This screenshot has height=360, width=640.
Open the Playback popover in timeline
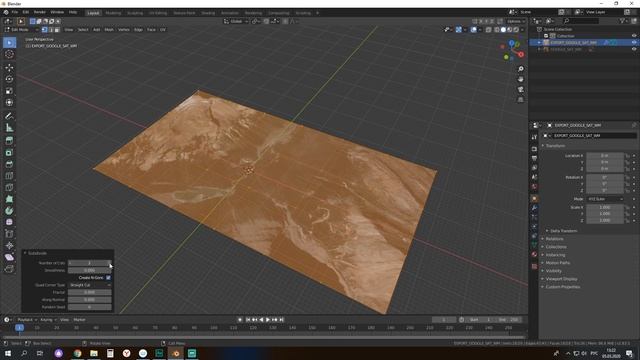(27, 320)
